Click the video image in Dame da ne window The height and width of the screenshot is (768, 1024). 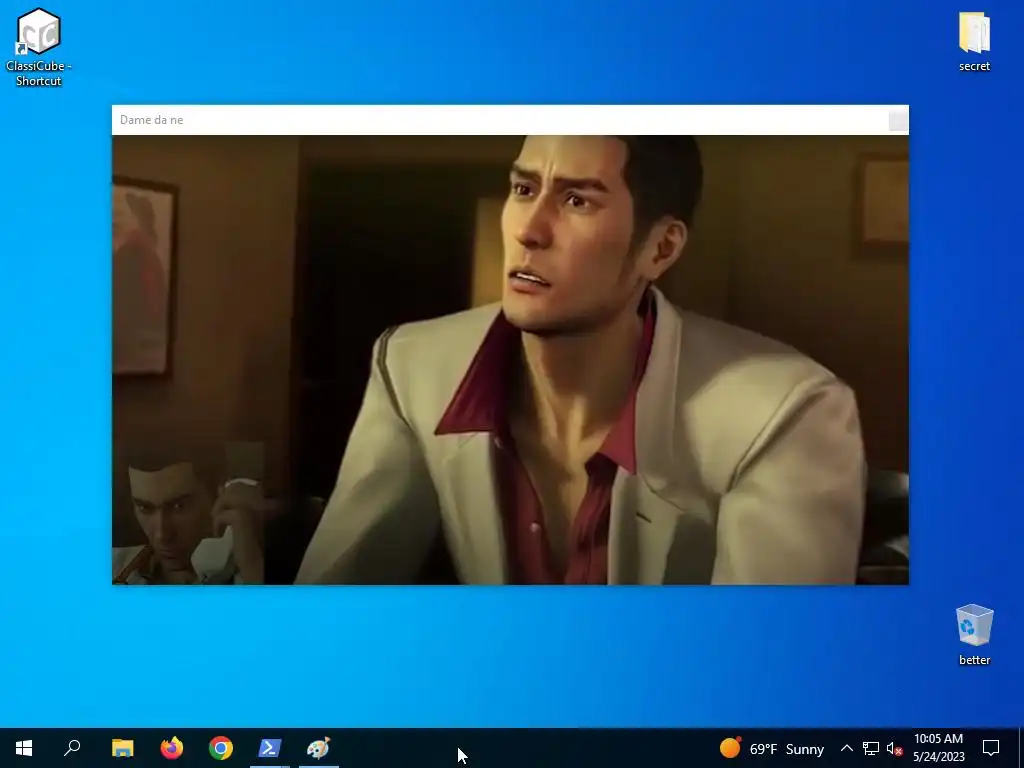pyautogui.click(x=510, y=360)
